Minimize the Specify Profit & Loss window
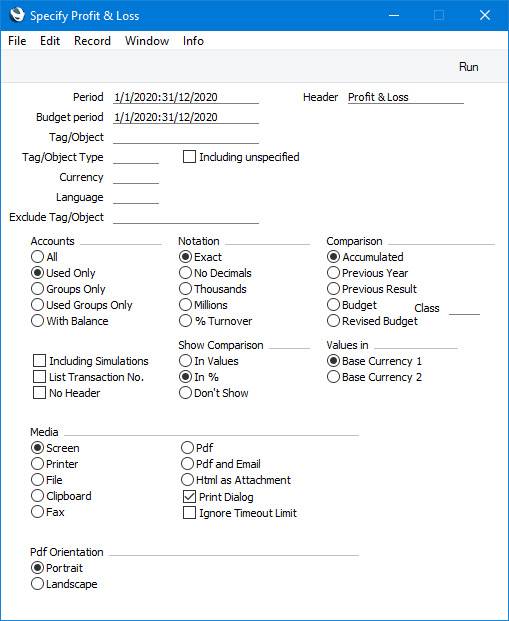The width and height of the screenshot is (509, 621). (x=394, y=15)
